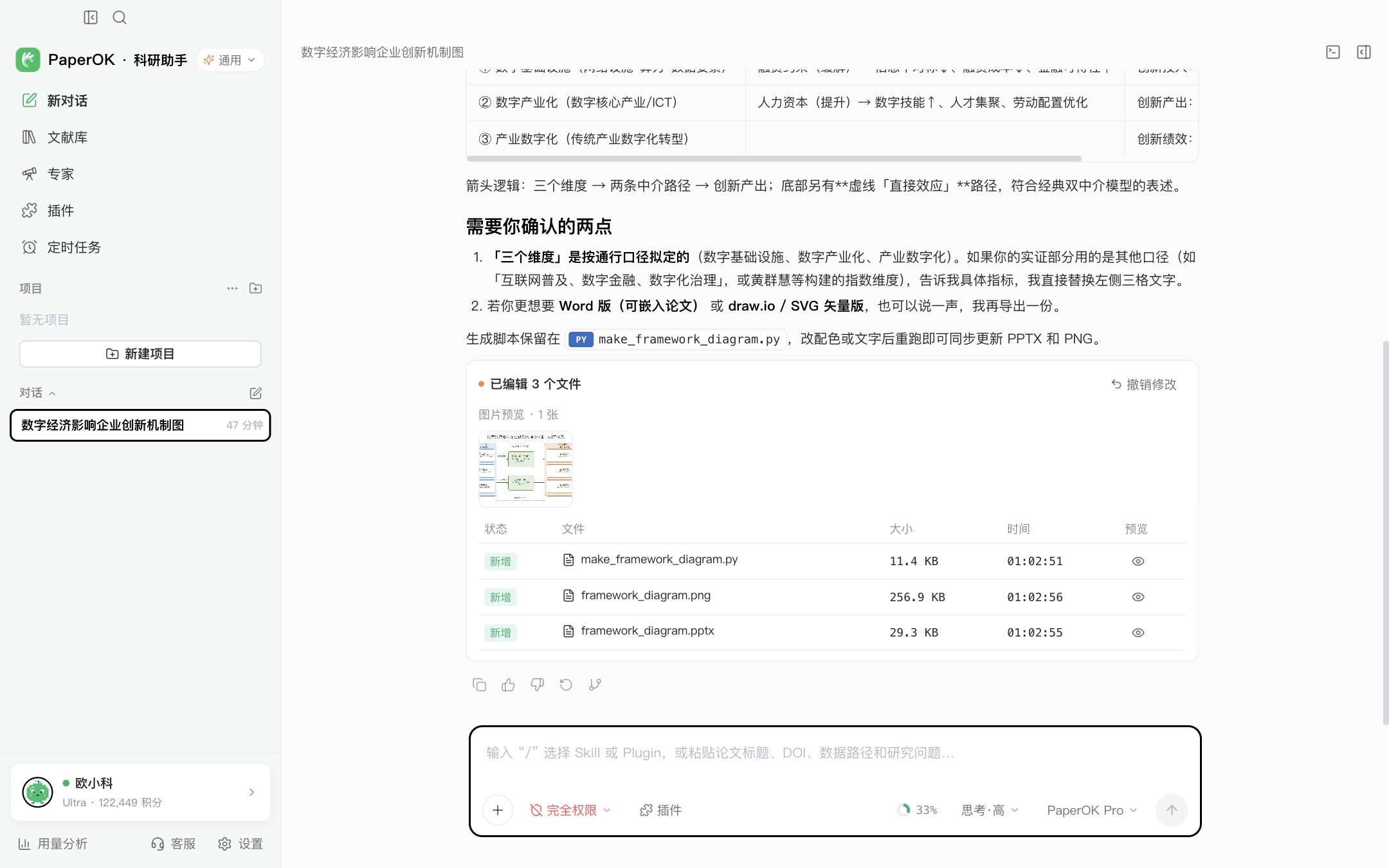Click the 新建项目 button
The image size is (1389, 868).
(x=140, y=354)
